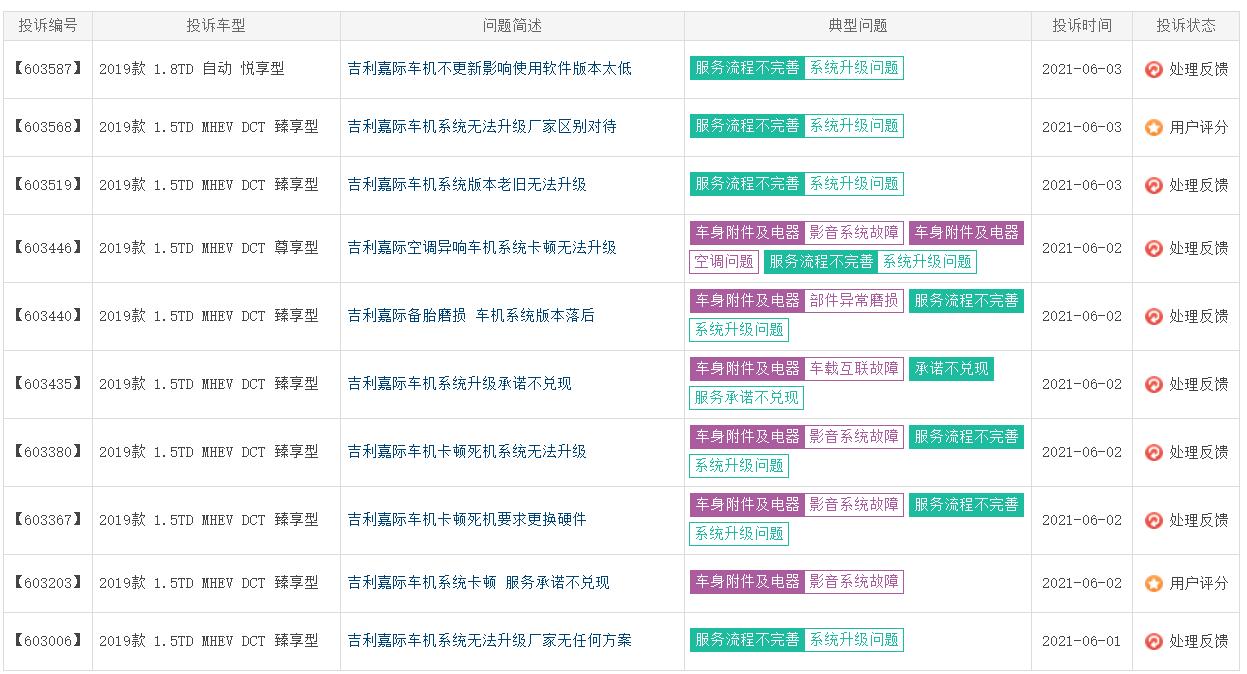Viewport: 1247px width, 674px height.
Task: Click 用户评分 status text for complaint 603203
Action: (1198, 584)
